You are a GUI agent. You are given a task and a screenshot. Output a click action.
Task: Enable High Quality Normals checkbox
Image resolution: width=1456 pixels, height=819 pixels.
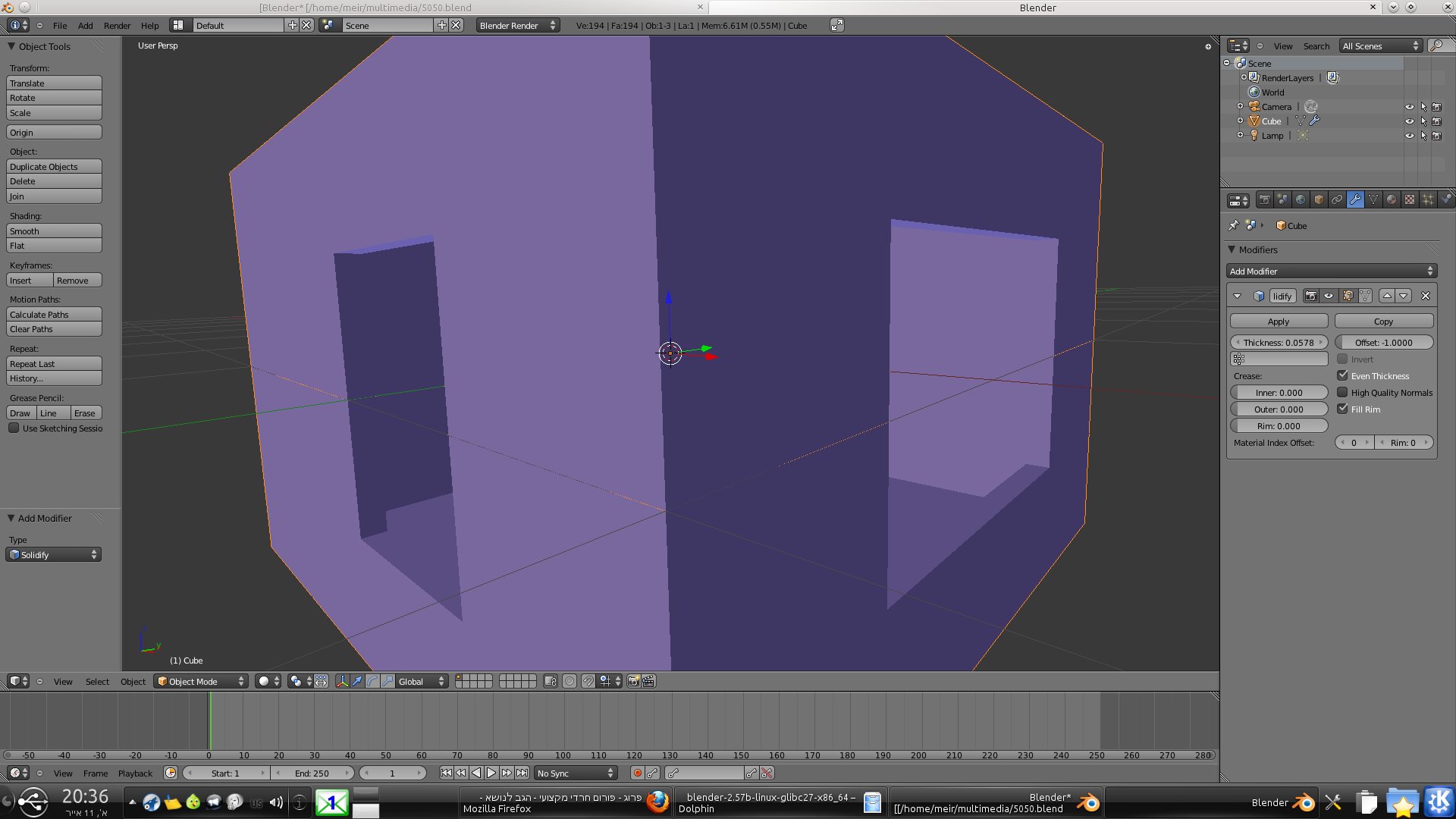(1342, 393)
